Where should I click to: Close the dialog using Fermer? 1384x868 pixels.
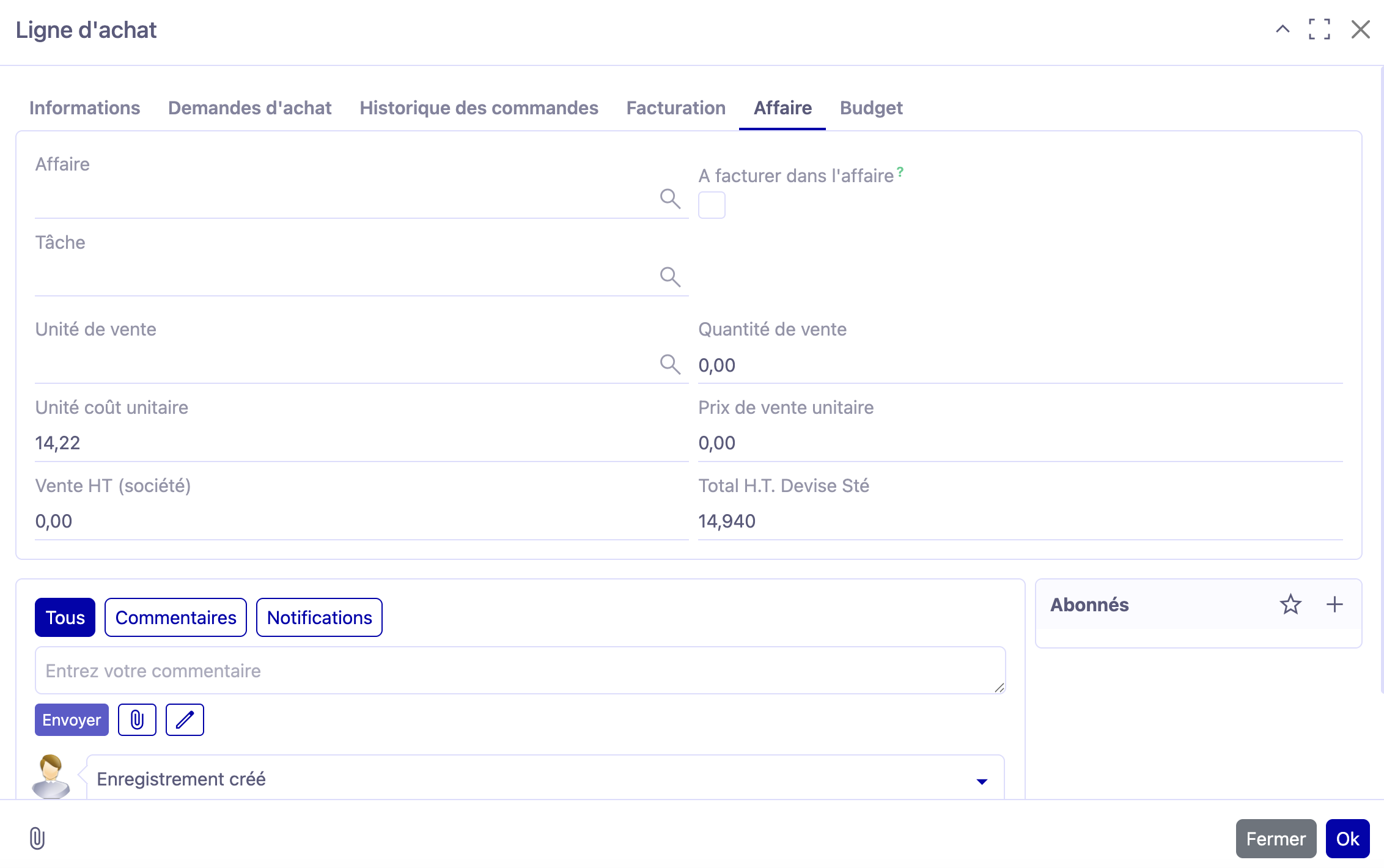point(1275,838)
